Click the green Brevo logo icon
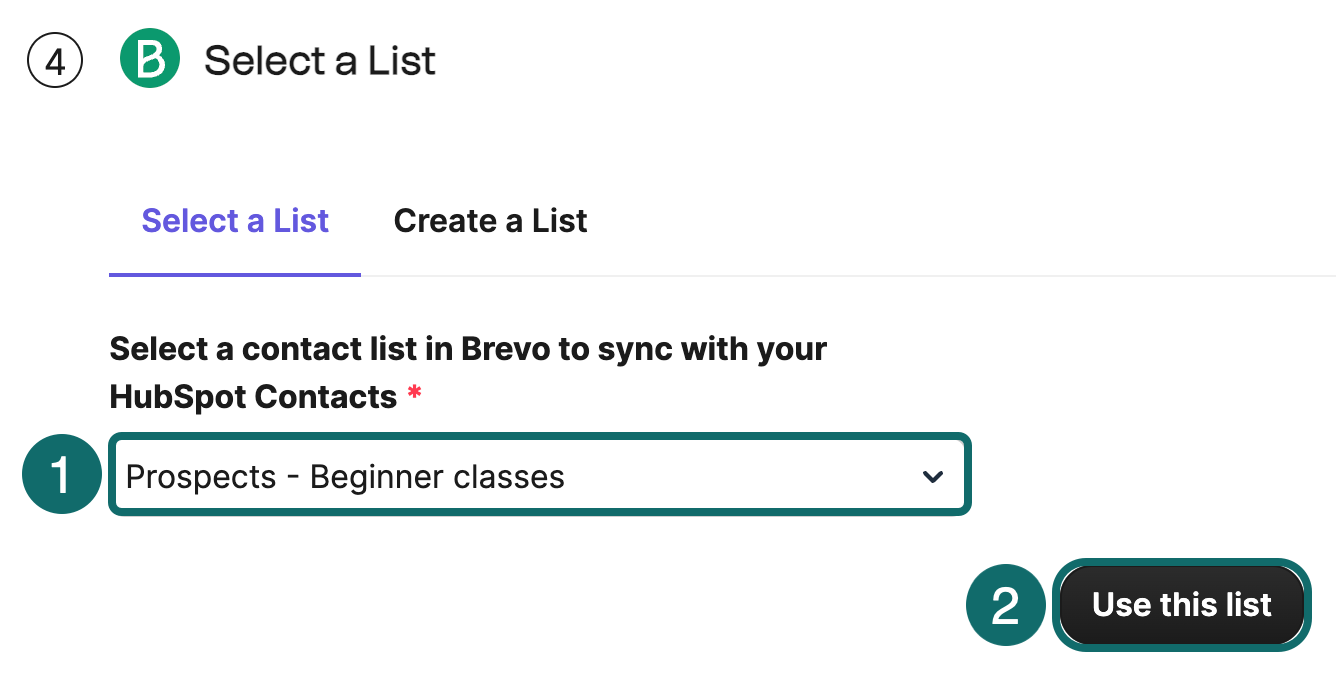 [x=150, y=59]
